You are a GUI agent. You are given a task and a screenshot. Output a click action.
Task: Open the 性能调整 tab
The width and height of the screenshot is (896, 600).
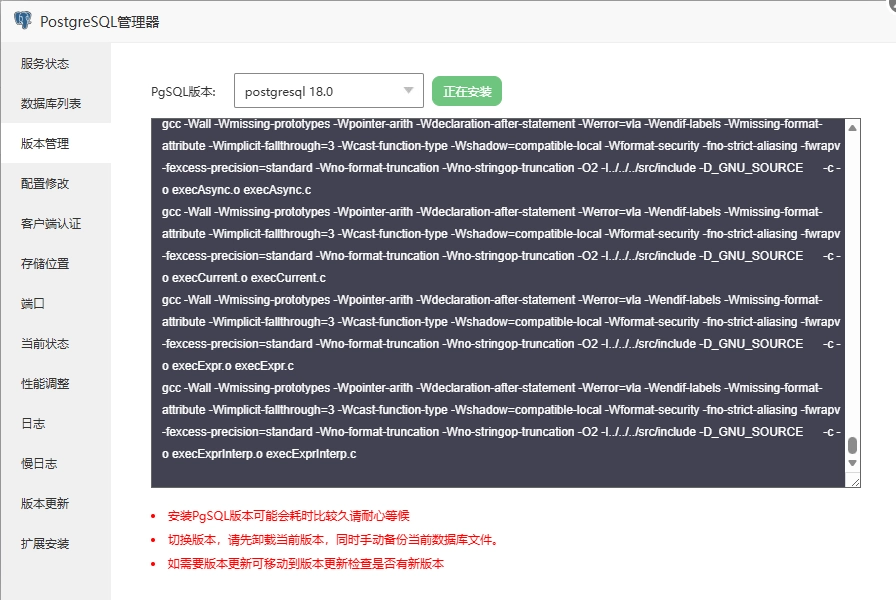[56, 383]
